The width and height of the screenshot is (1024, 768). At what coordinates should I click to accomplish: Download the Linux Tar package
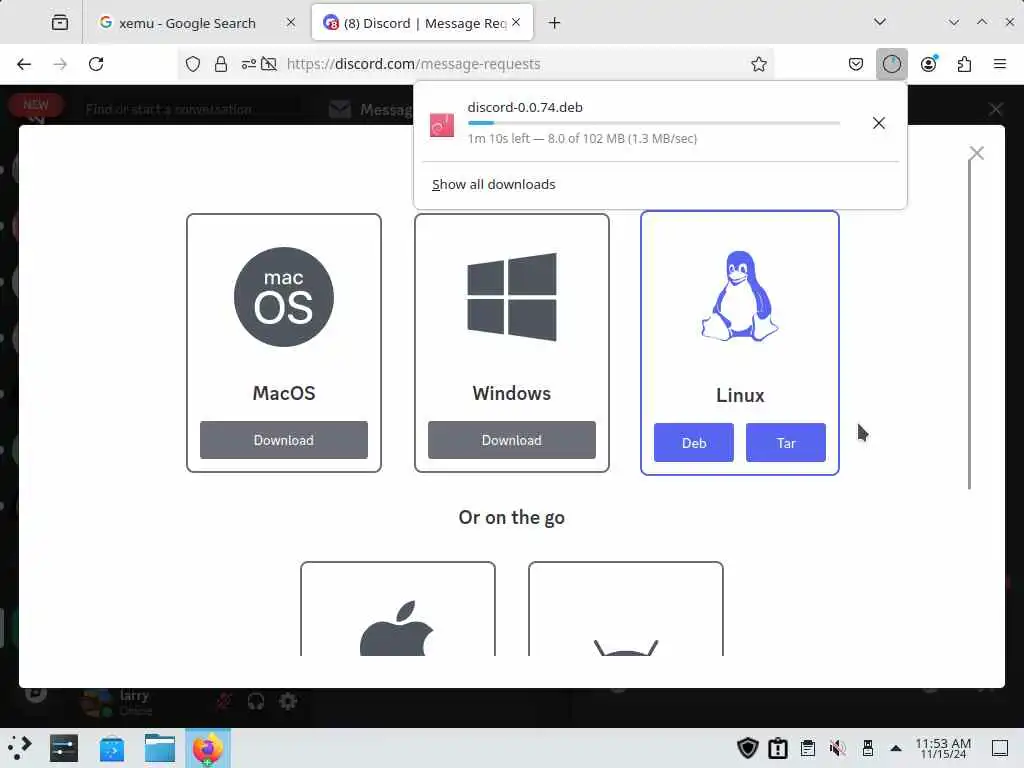click(786, 443)
